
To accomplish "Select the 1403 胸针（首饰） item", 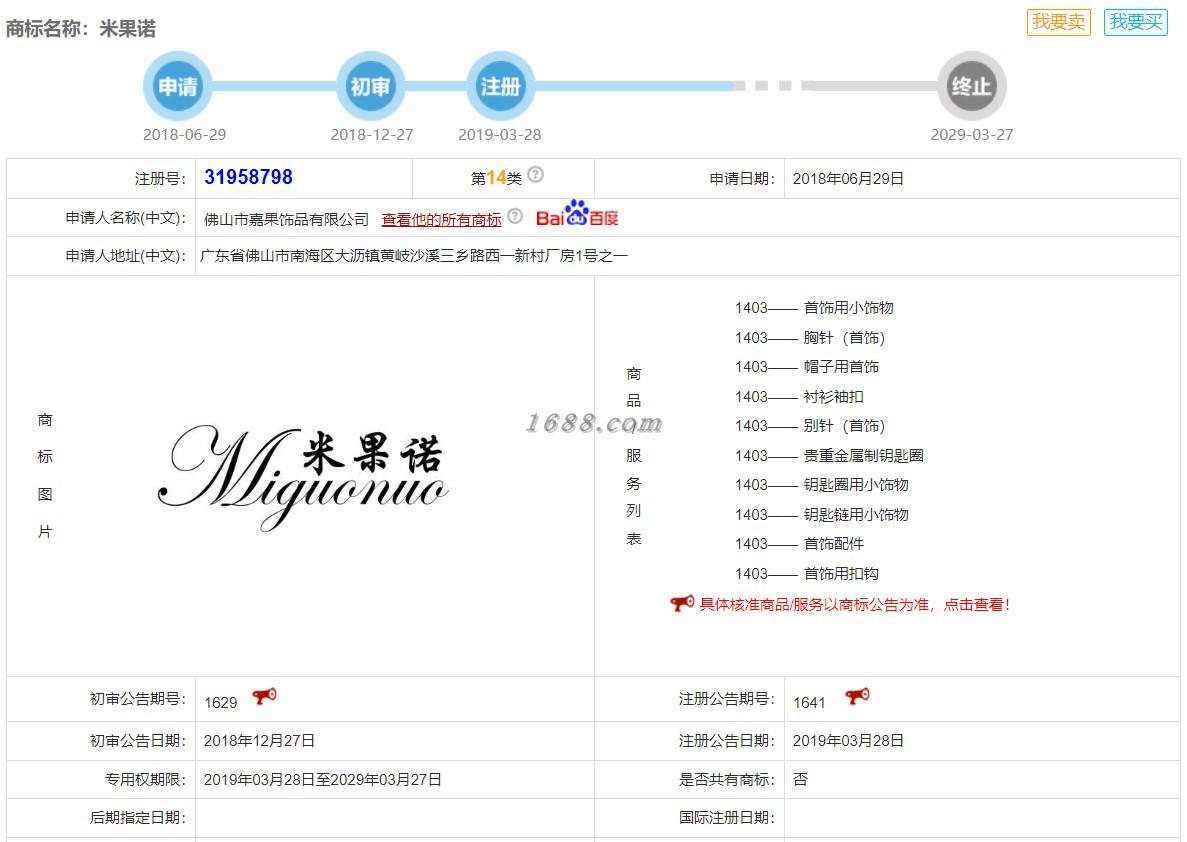I will 809,338.
